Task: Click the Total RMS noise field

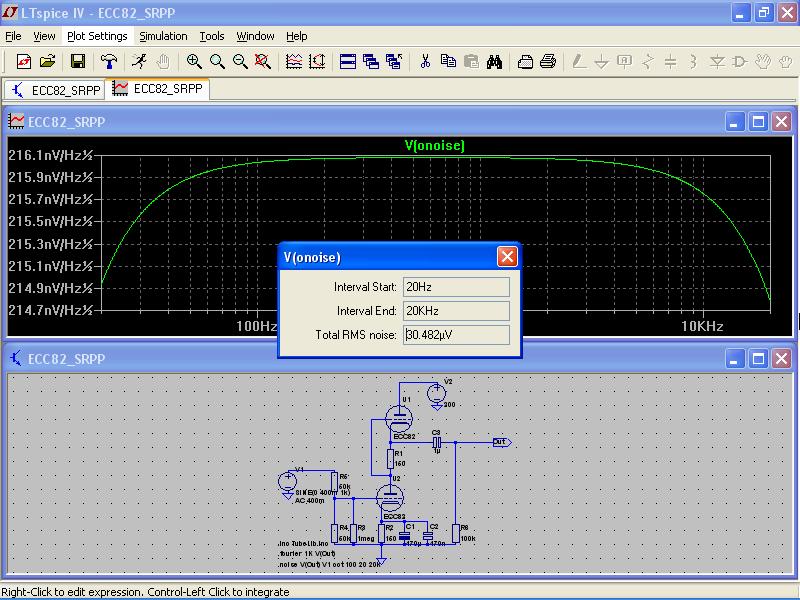Action: (456, 335)
